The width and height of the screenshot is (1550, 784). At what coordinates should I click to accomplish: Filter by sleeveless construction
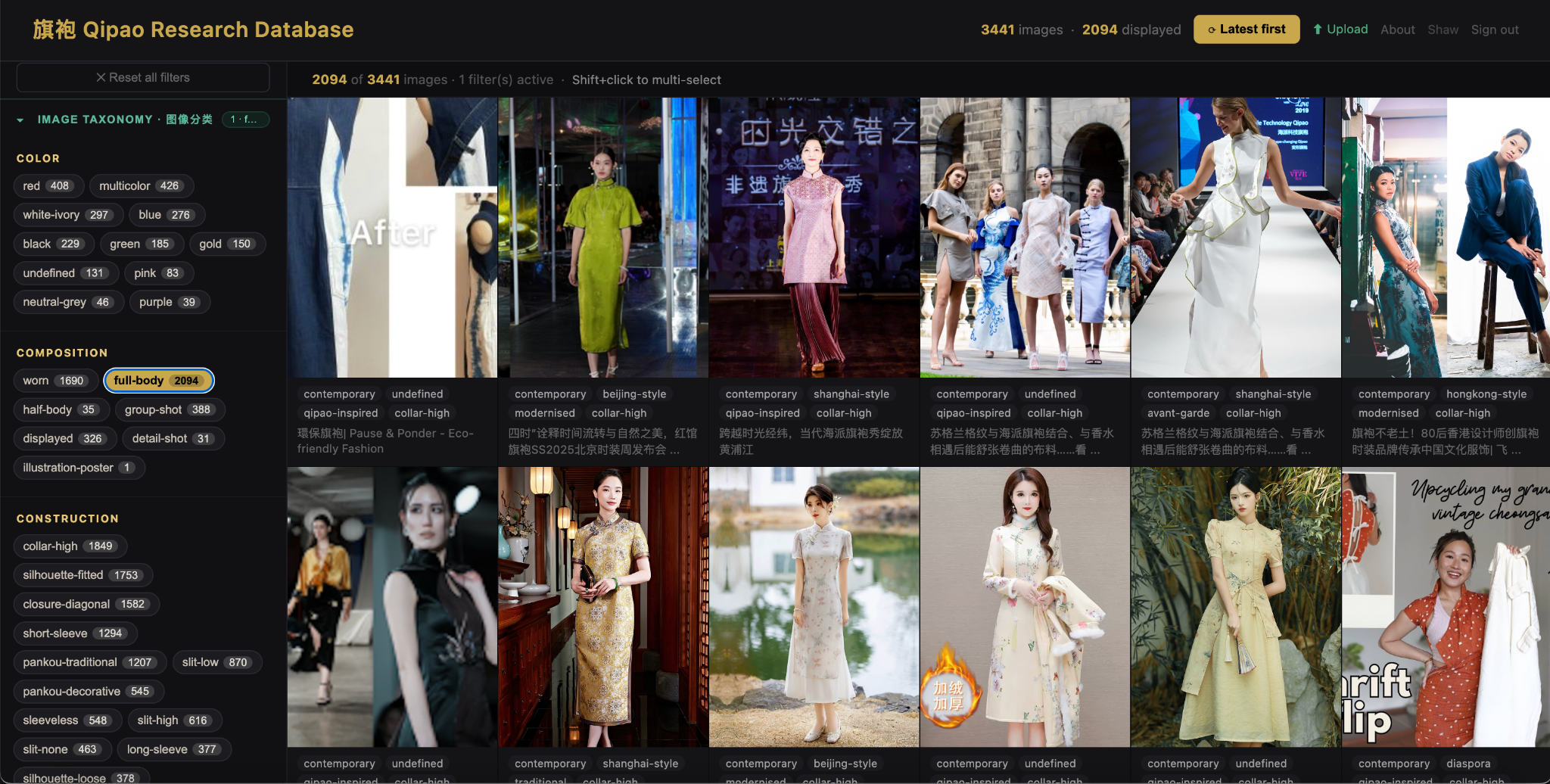pos(68,720)
